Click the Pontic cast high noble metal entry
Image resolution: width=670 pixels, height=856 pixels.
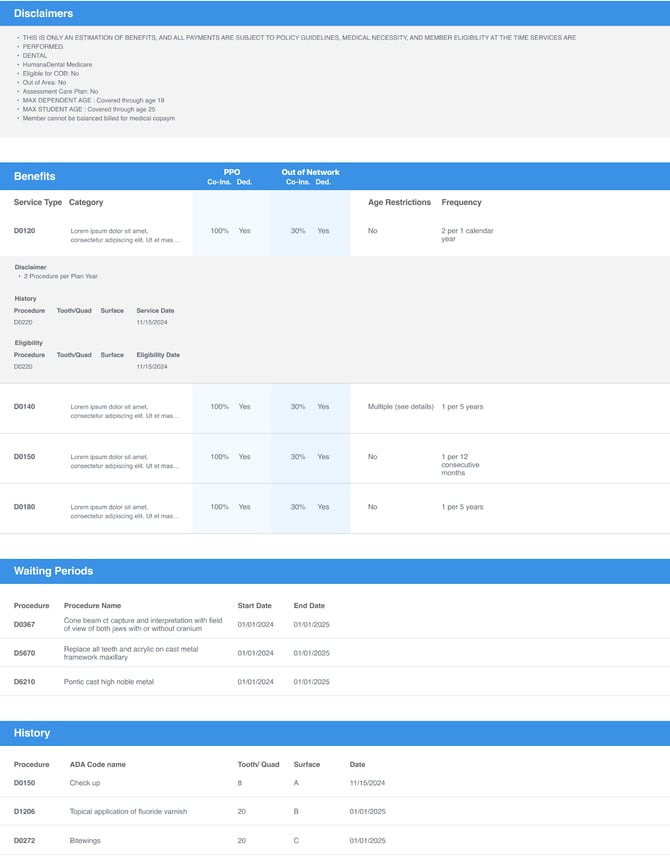pos(109,682)
